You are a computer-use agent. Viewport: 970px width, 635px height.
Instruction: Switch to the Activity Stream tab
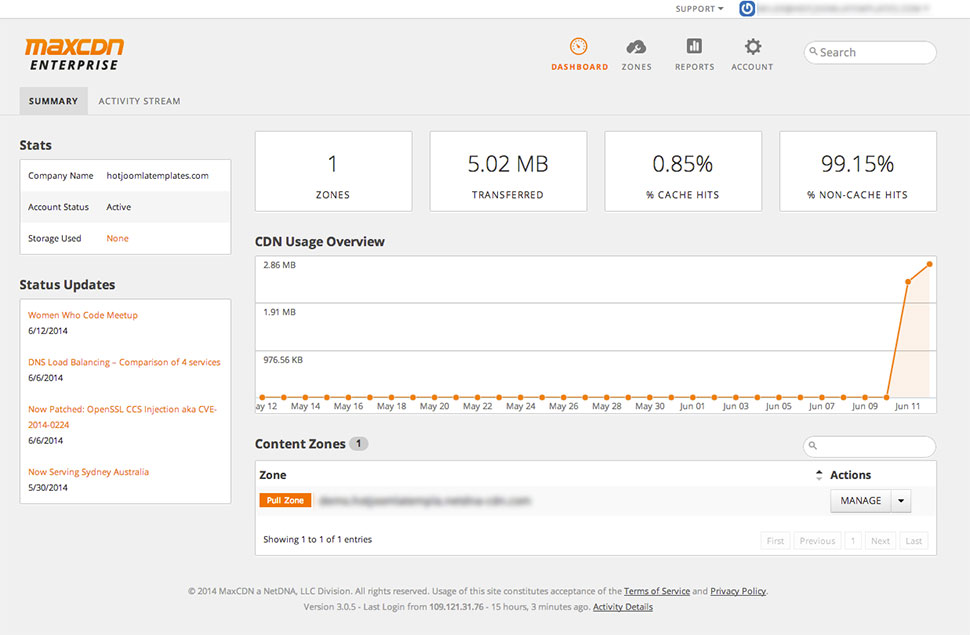coord(139,101)
